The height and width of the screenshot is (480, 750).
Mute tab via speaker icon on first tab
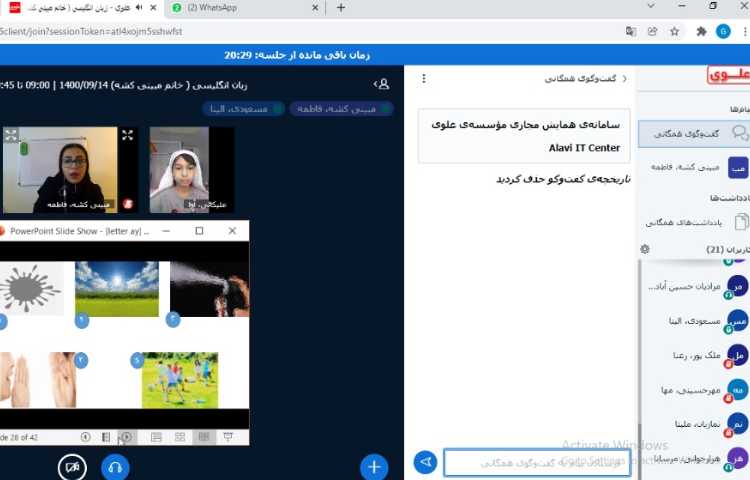(x=140, y=8)
